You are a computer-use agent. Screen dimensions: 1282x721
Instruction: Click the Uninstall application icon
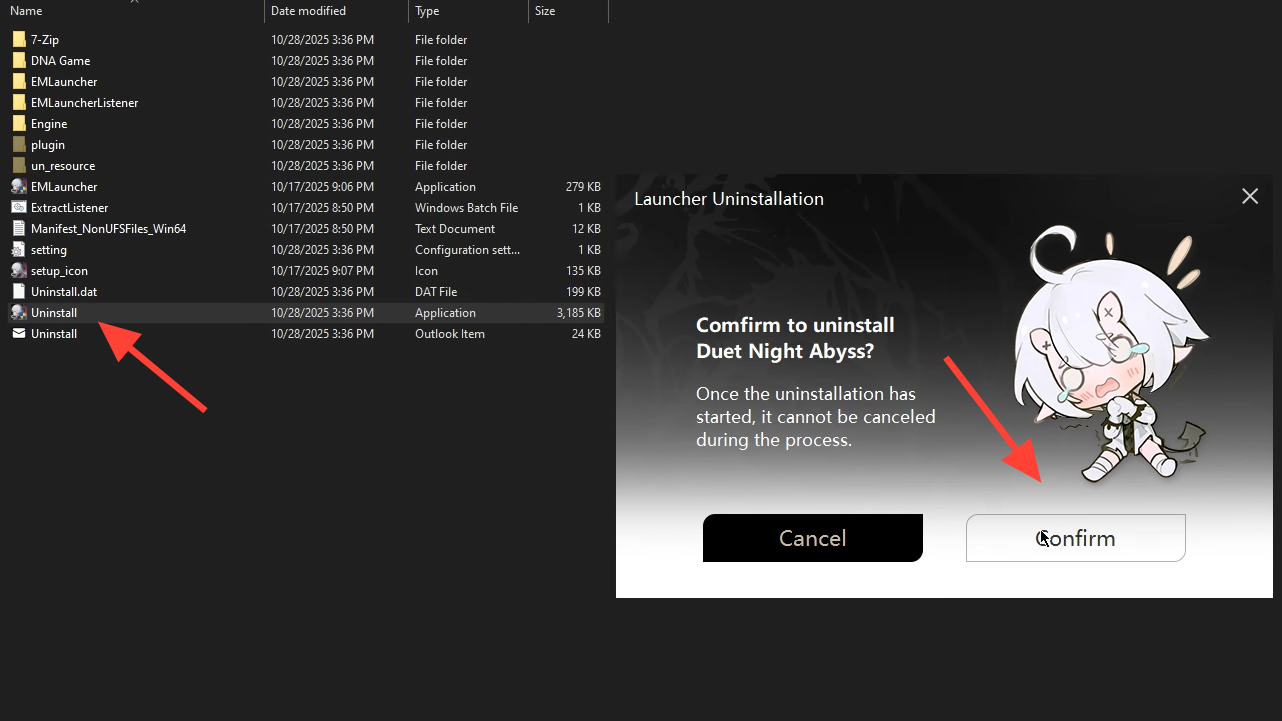click(18, 313)
